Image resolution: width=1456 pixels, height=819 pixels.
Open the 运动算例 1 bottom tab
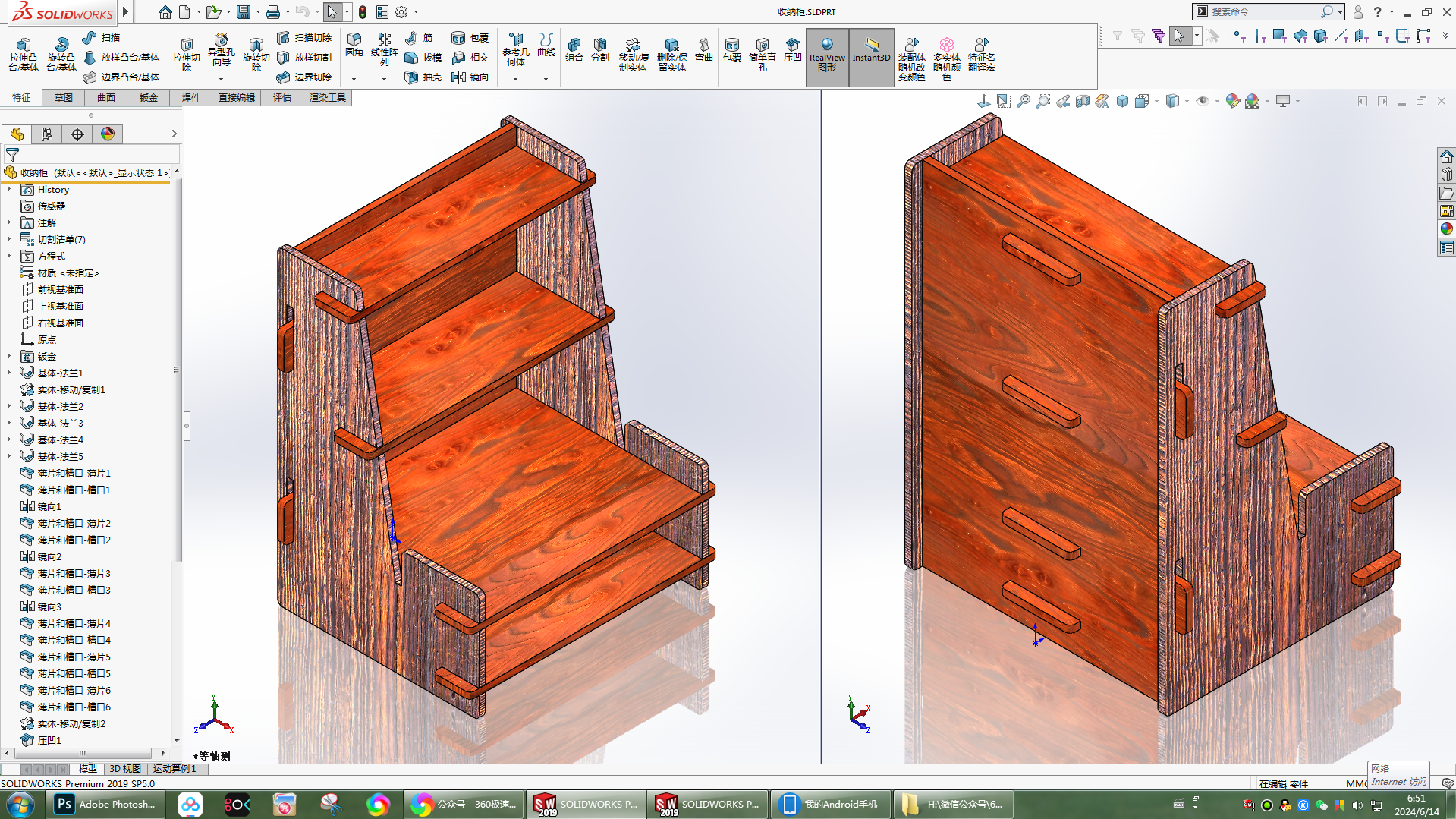coord(175,769)
